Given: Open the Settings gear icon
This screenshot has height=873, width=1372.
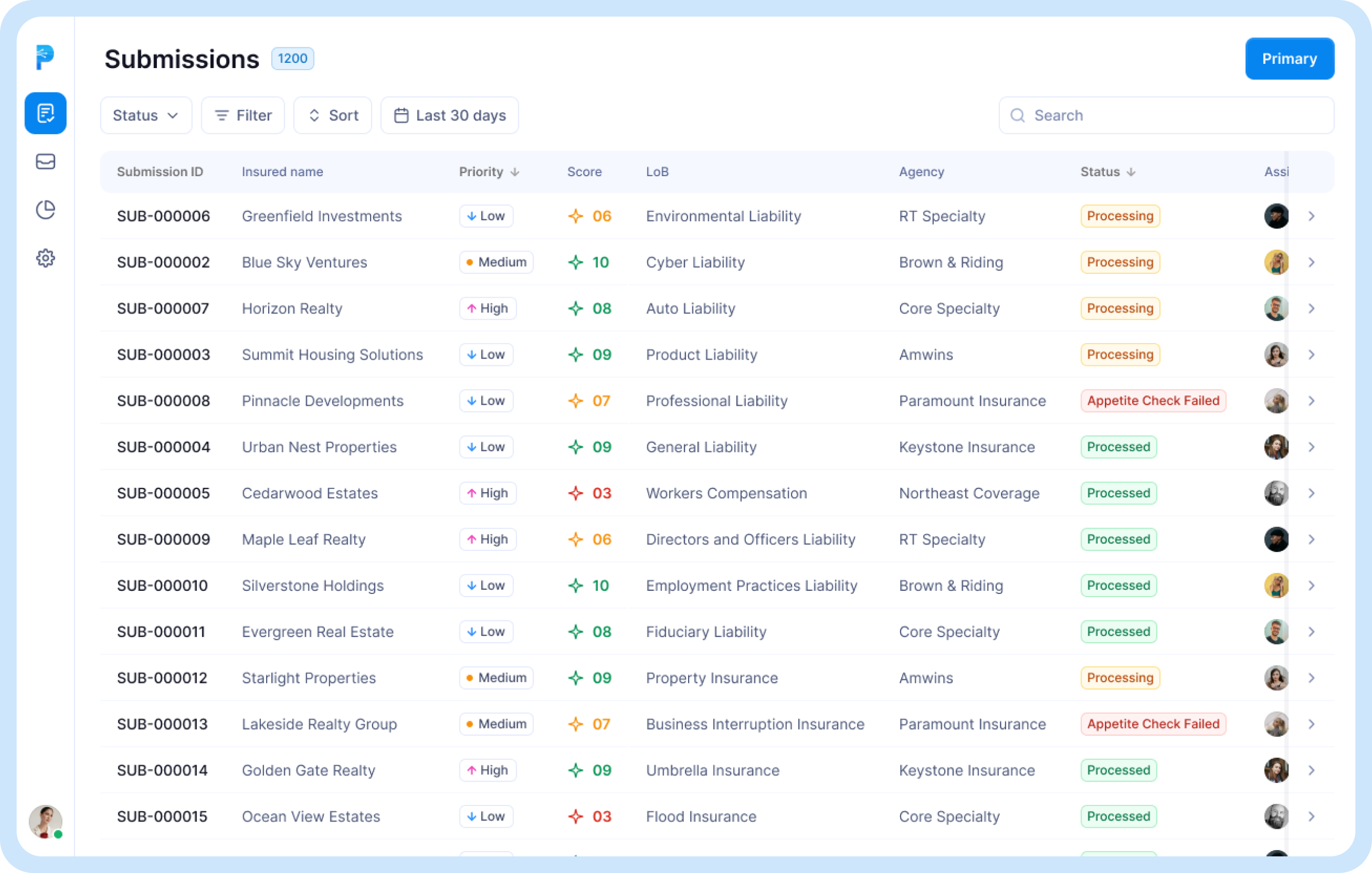Looking at the screenshot, I should point(46,258).
